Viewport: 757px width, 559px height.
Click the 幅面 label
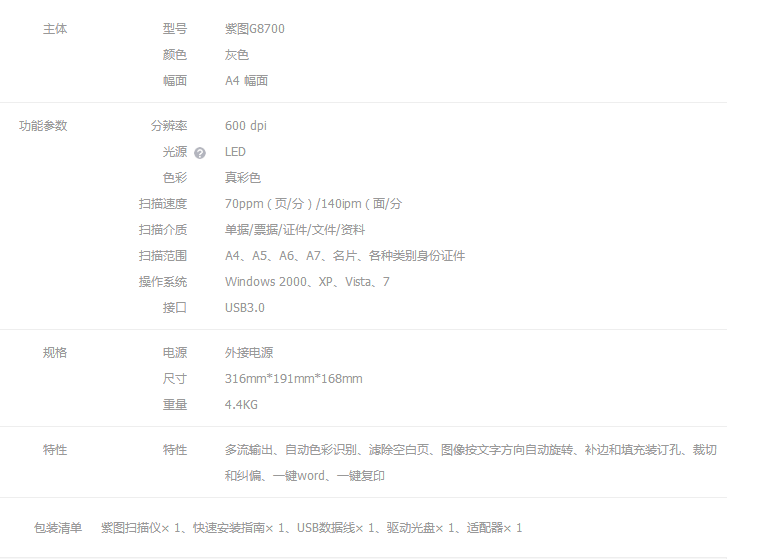175,81
